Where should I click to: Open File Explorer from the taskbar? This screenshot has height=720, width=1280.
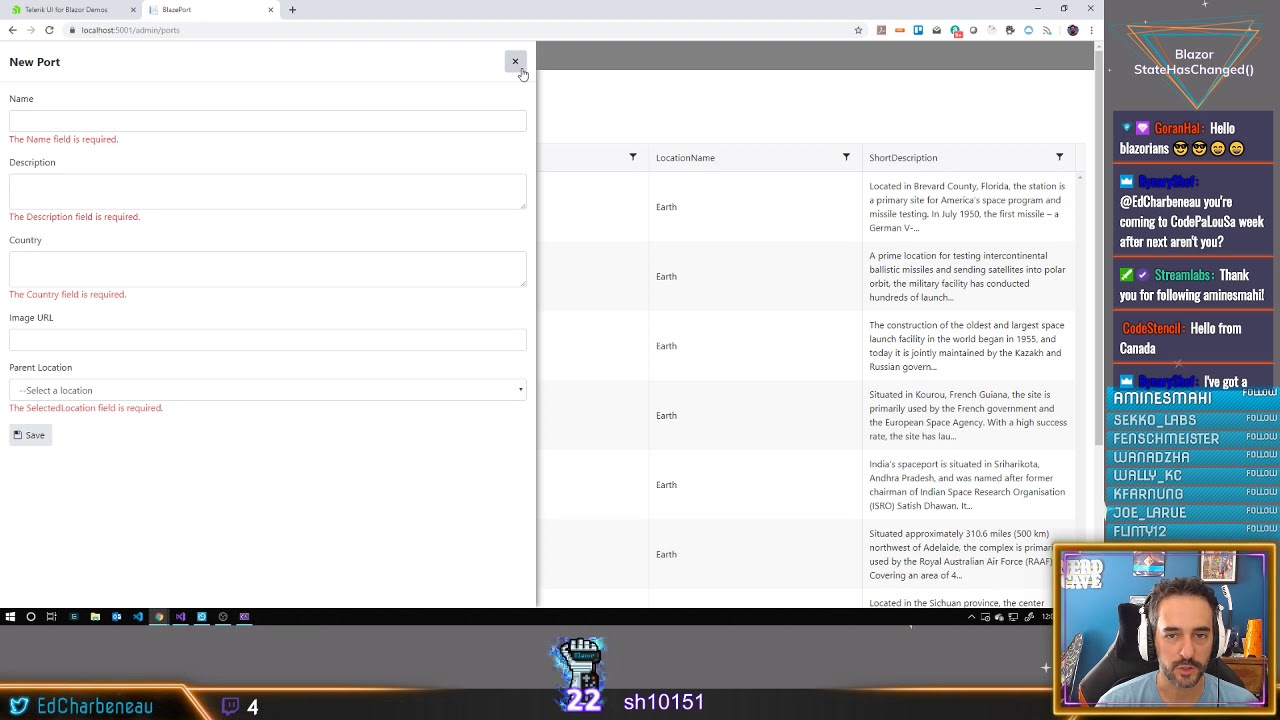point(95,617)
